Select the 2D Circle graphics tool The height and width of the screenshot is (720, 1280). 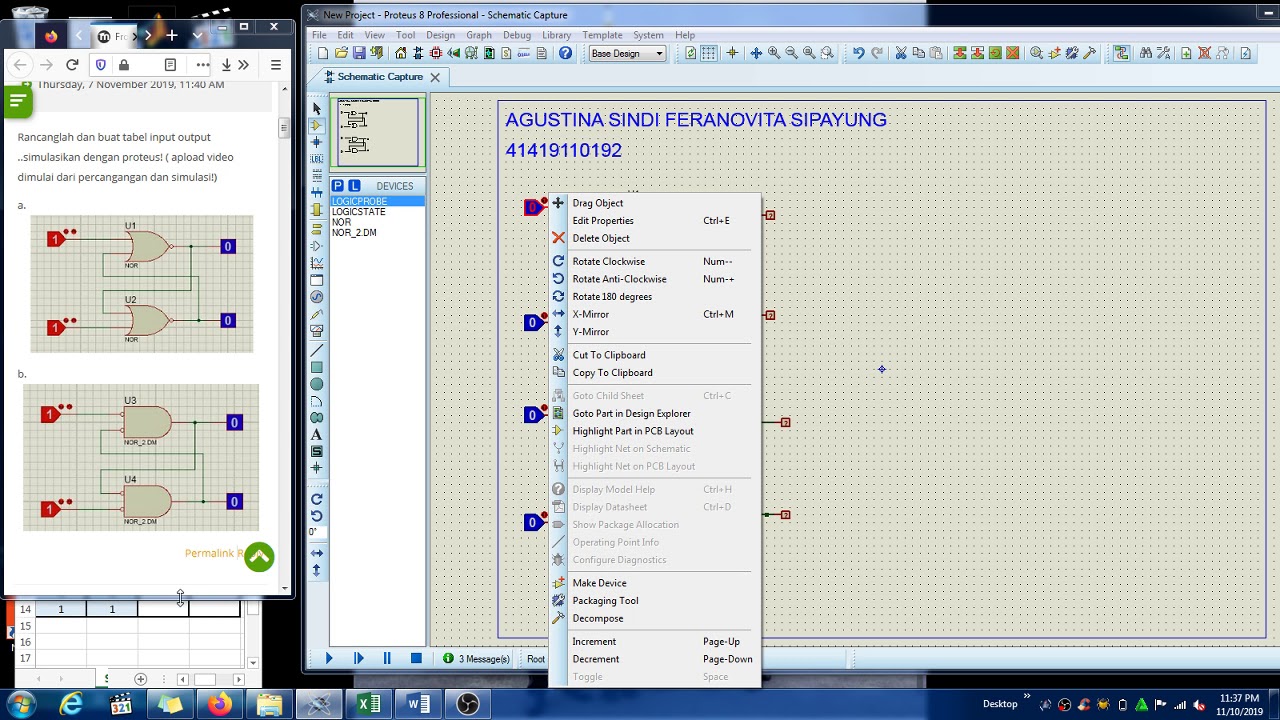317,384
